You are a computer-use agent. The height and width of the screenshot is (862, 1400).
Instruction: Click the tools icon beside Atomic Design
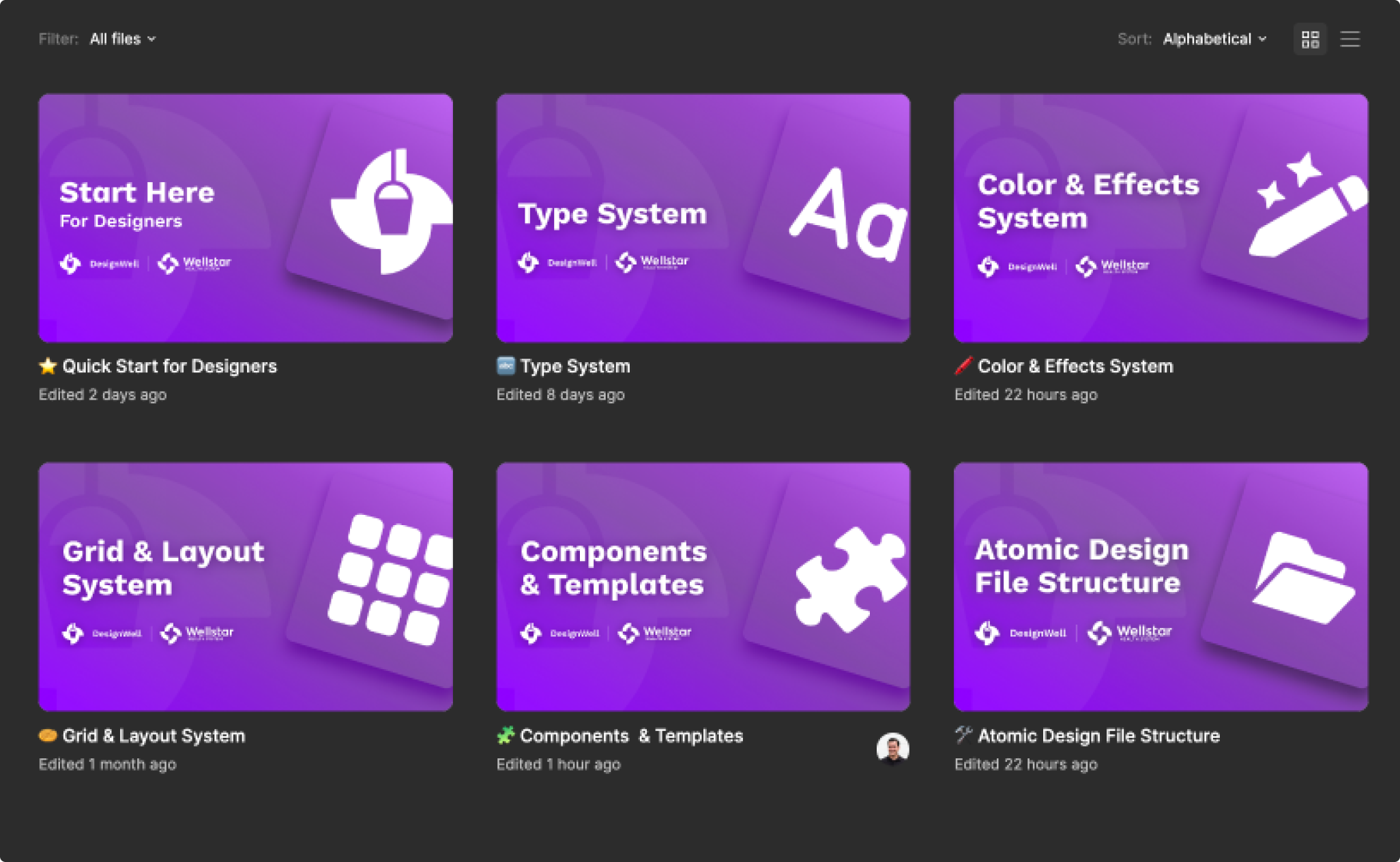963,735
